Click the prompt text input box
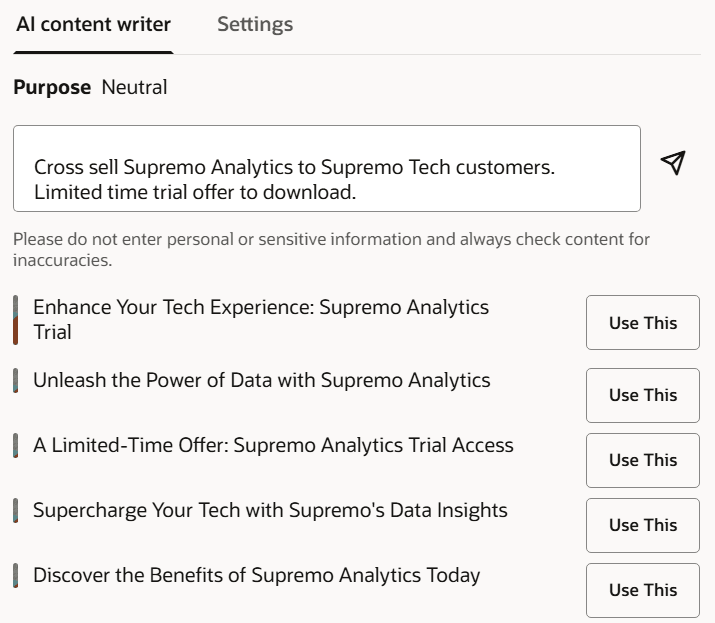Image resolution: width=715 pixels, height=623 pixels. (x=326, y=168)
